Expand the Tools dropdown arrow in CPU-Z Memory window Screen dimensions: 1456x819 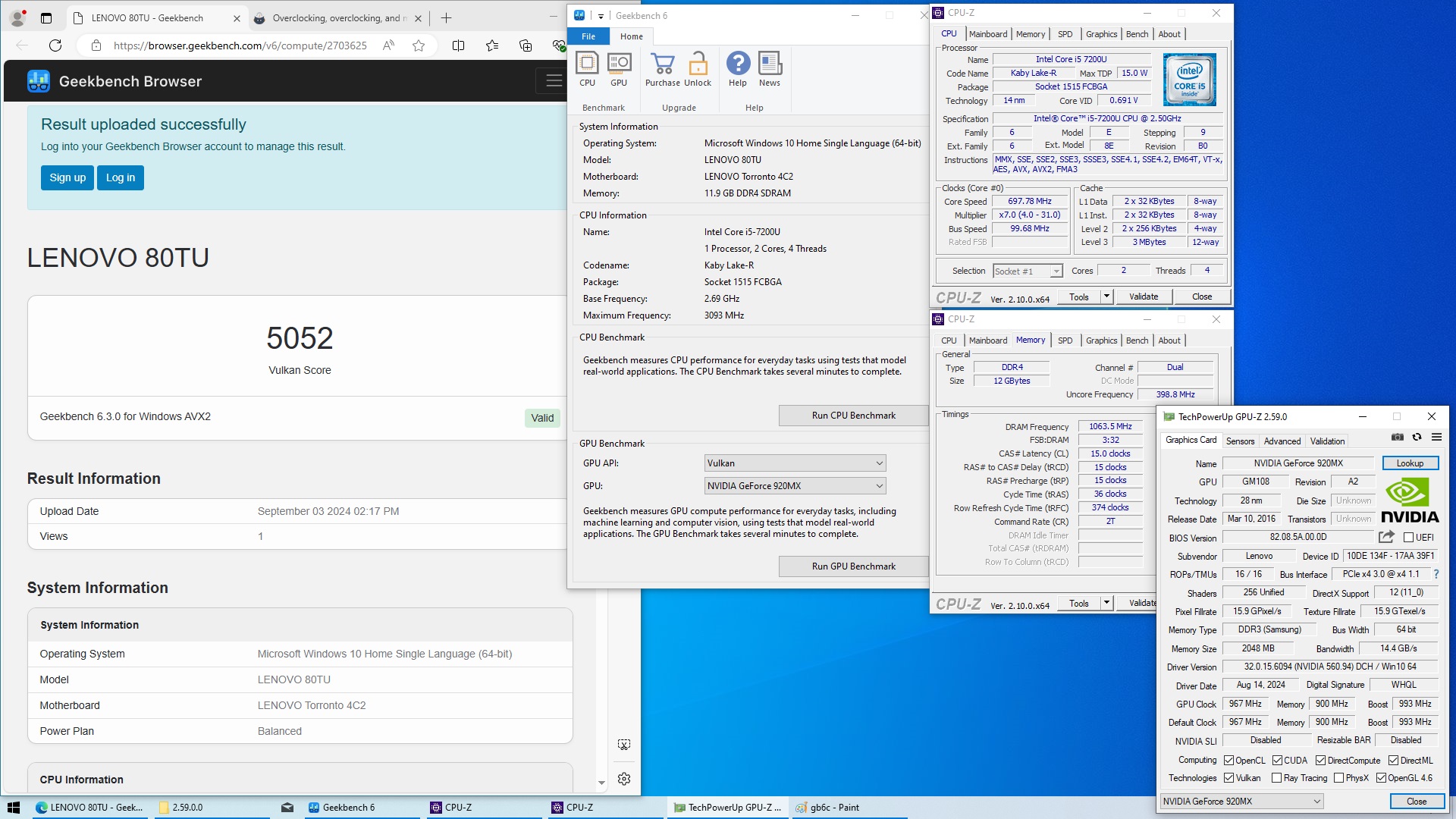point(1106,603)
